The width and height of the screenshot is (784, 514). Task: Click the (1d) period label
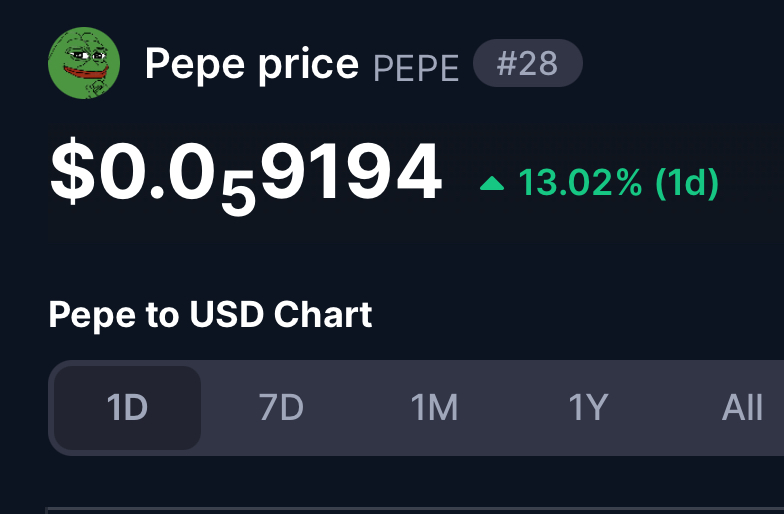coord(687,183)
